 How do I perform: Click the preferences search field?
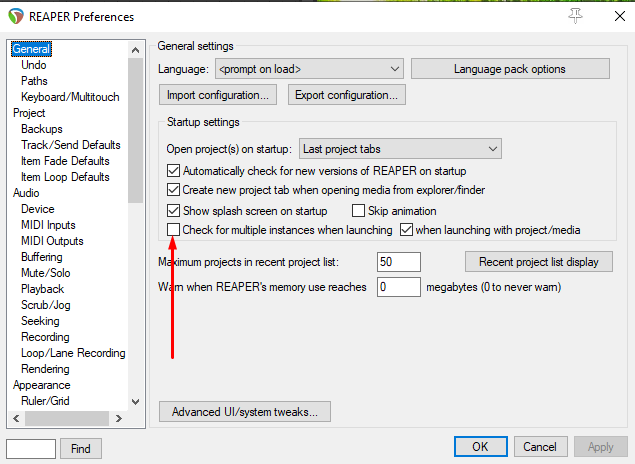[x=31, y=449]
